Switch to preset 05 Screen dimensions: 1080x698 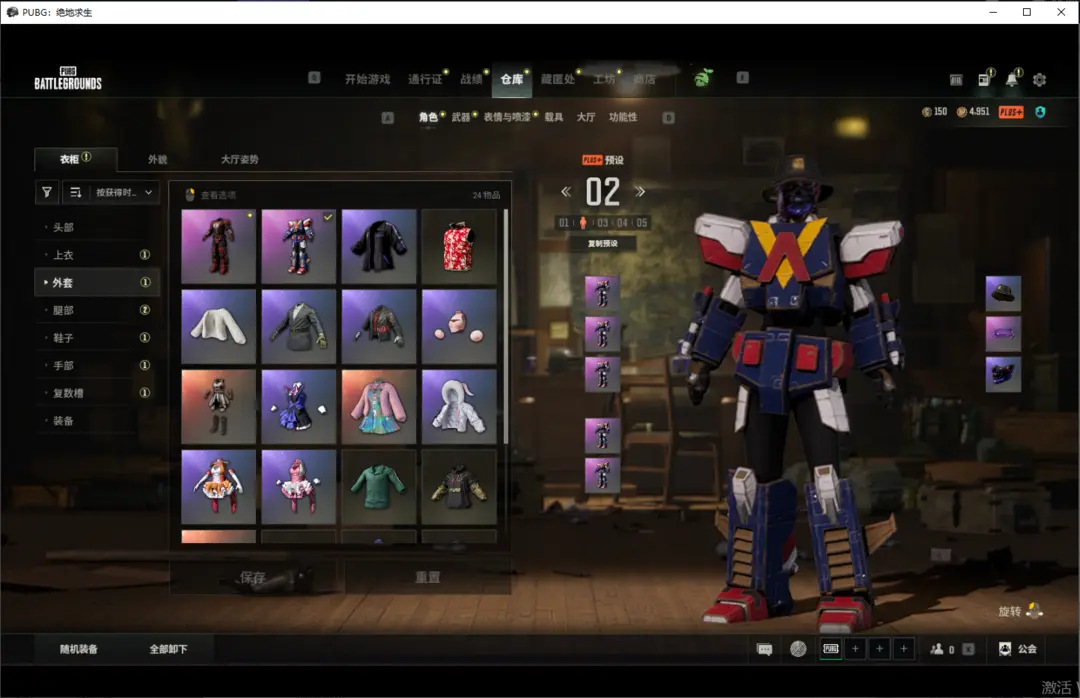(642, 223)
